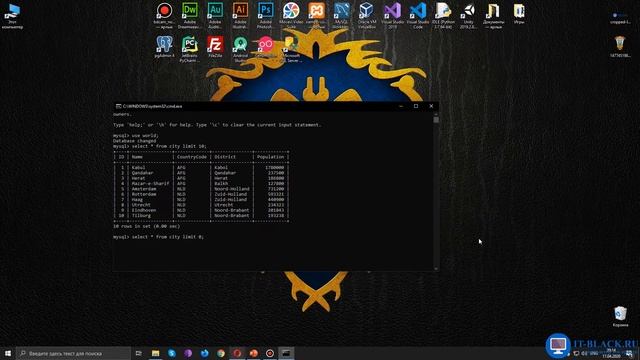Click the 'Kabul' name cell in results

click(x=138, y=167)
